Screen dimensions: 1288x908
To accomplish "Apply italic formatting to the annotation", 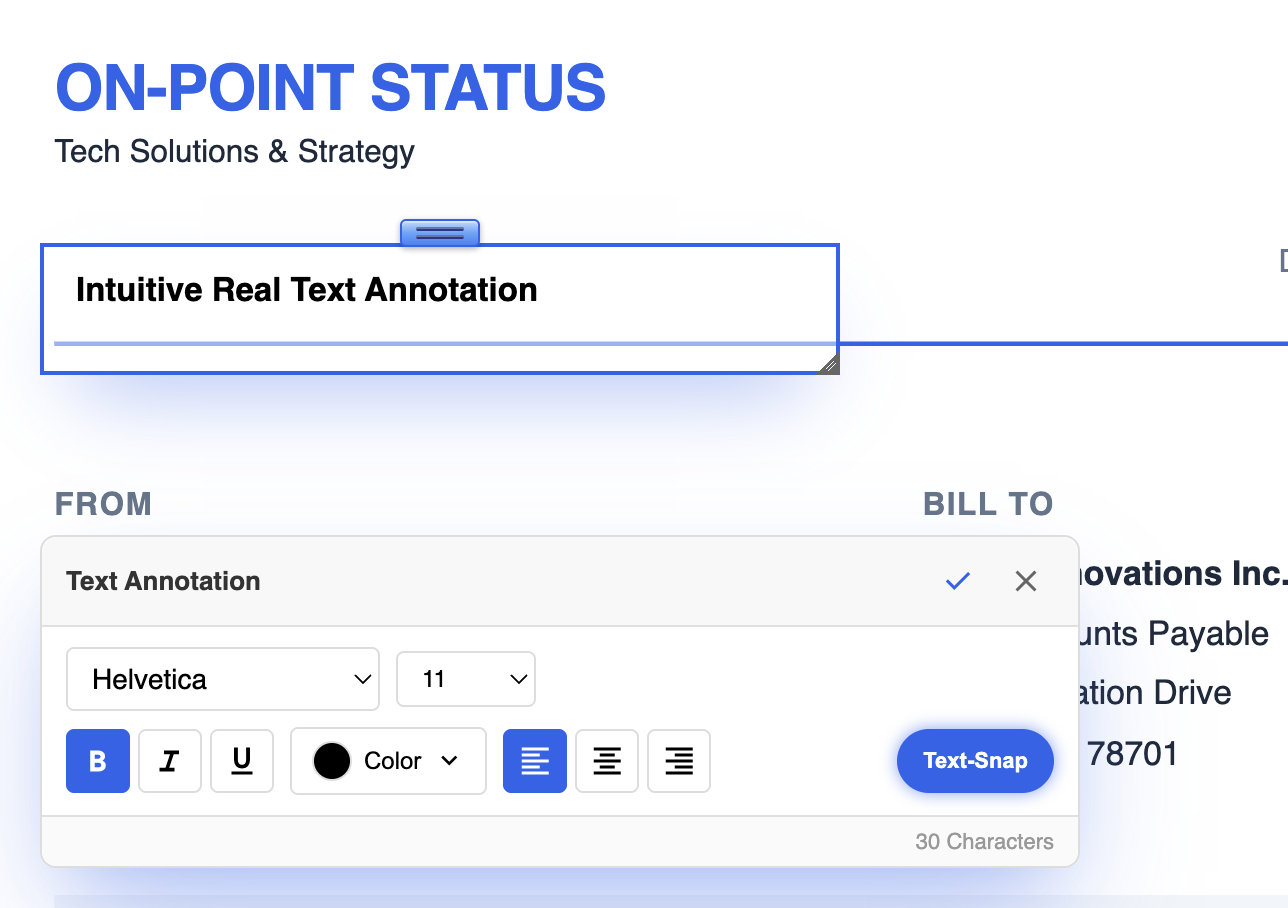I will tap(169, 761).
